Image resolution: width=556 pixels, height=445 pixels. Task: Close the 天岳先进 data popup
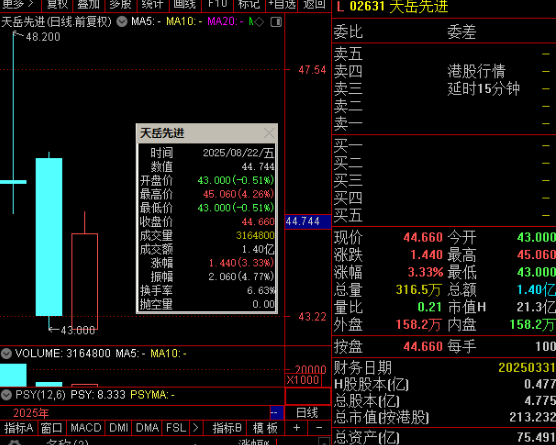(269, 133)
